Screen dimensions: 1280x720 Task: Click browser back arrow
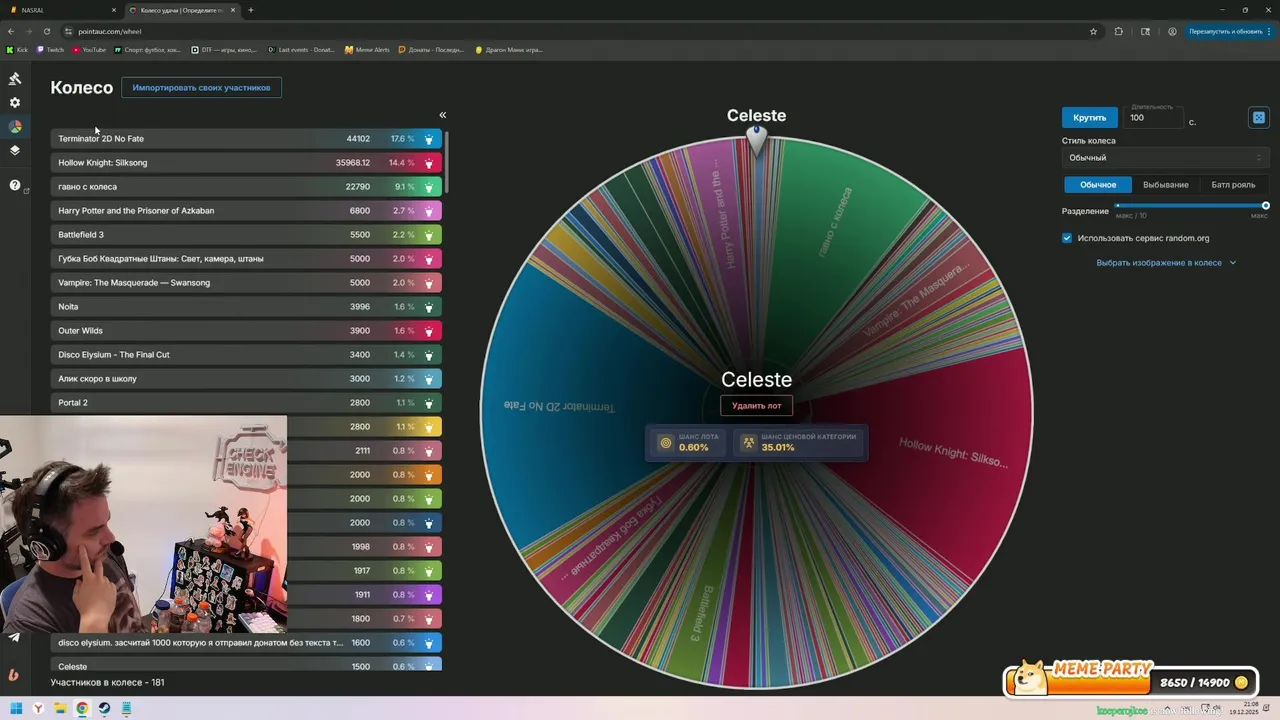[x=11, y=31]
